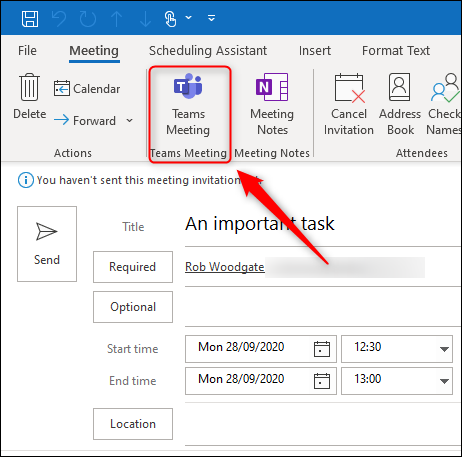Open the 13:00 end time dropdown
The image size is (462, 457).
tap(444, 381)
